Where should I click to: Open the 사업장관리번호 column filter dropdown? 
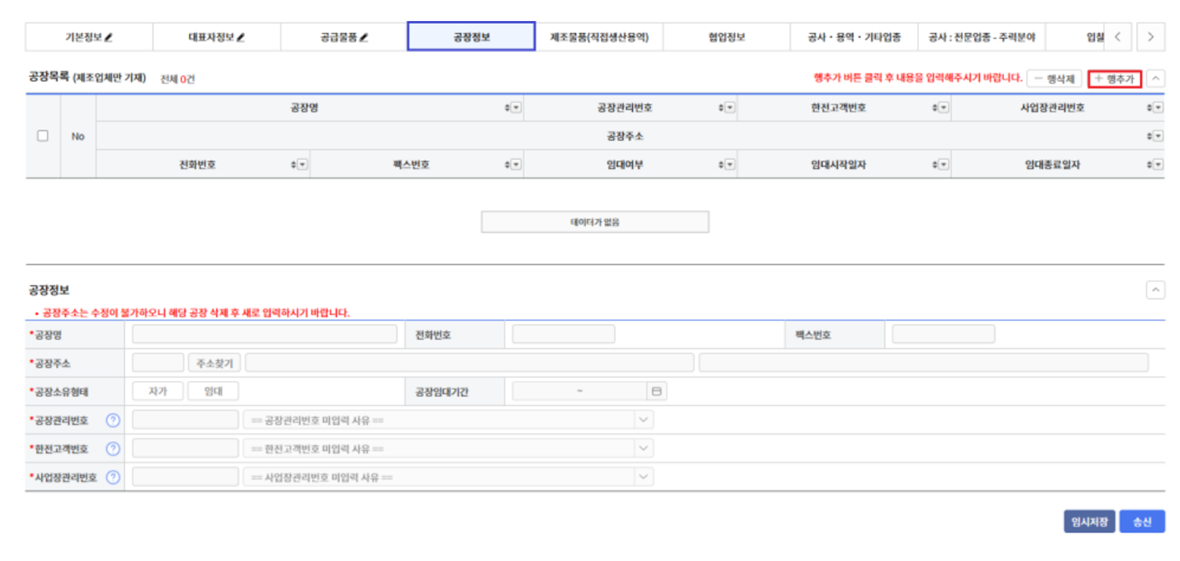(1158, 108)
